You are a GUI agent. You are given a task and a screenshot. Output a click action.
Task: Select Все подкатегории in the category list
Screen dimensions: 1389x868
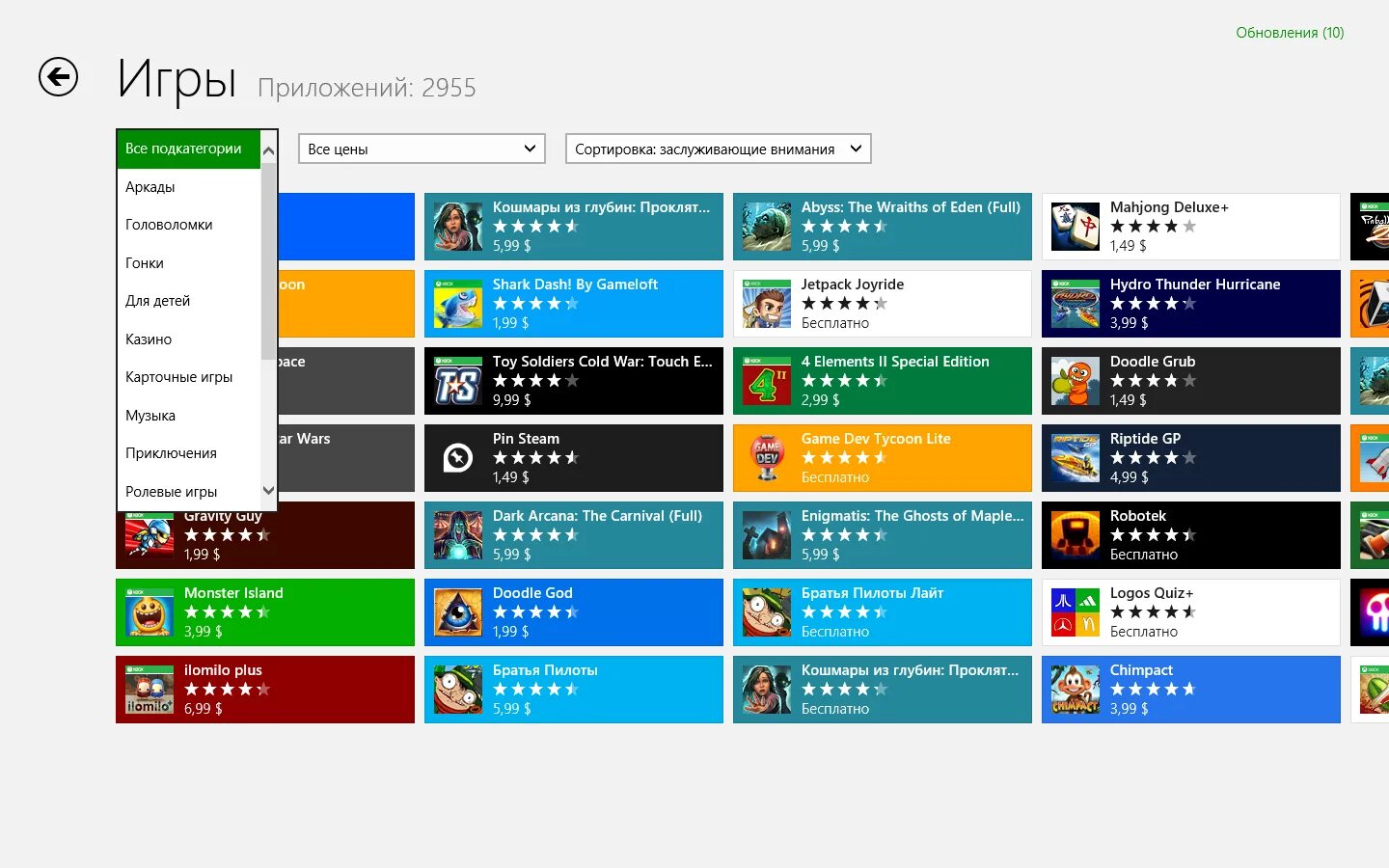pyautogui.click(x=189, y=149)
